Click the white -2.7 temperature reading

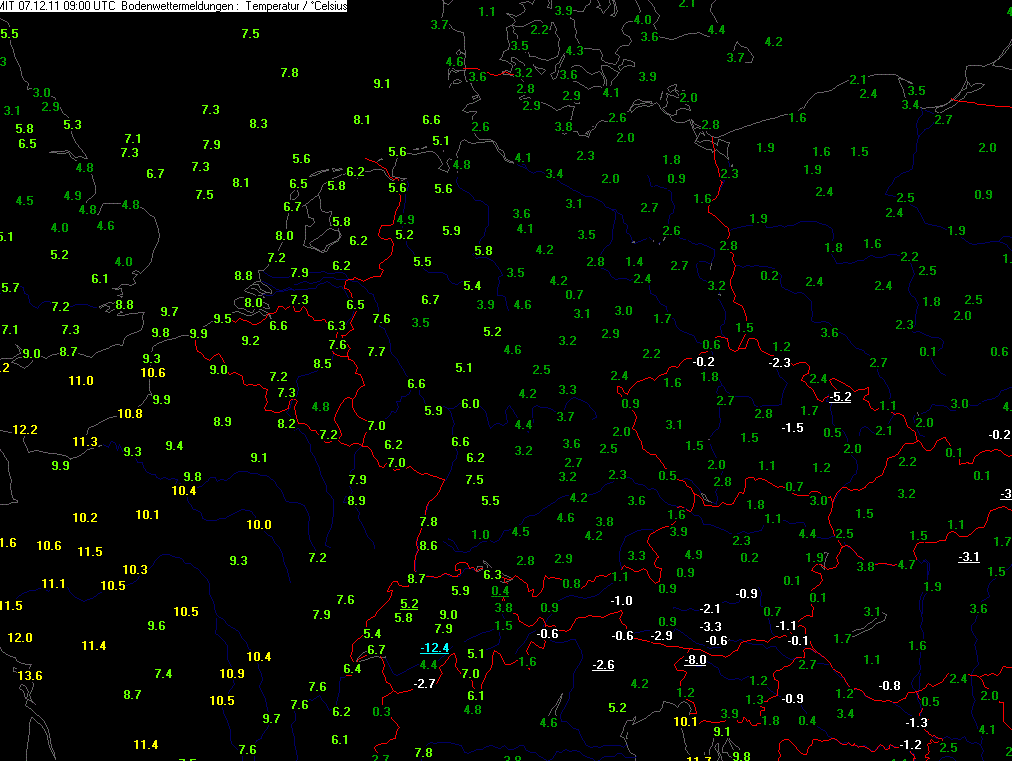point(425,684)
